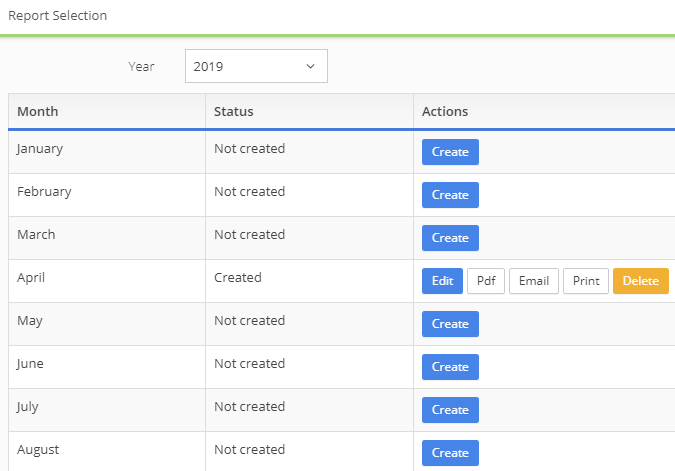Export April report as Pdf
This screenshot has height=471, width=675.
pos(486,281)
